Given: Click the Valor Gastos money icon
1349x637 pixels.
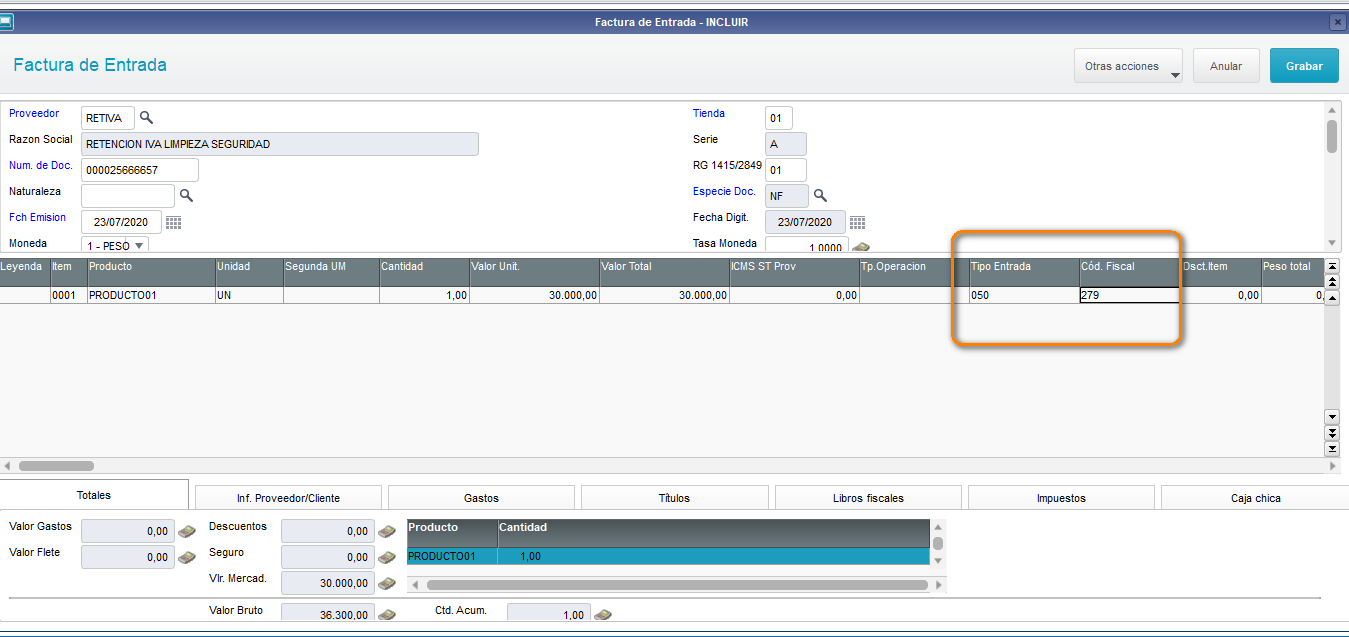Looking at the screenshot, I should [186, 531].
